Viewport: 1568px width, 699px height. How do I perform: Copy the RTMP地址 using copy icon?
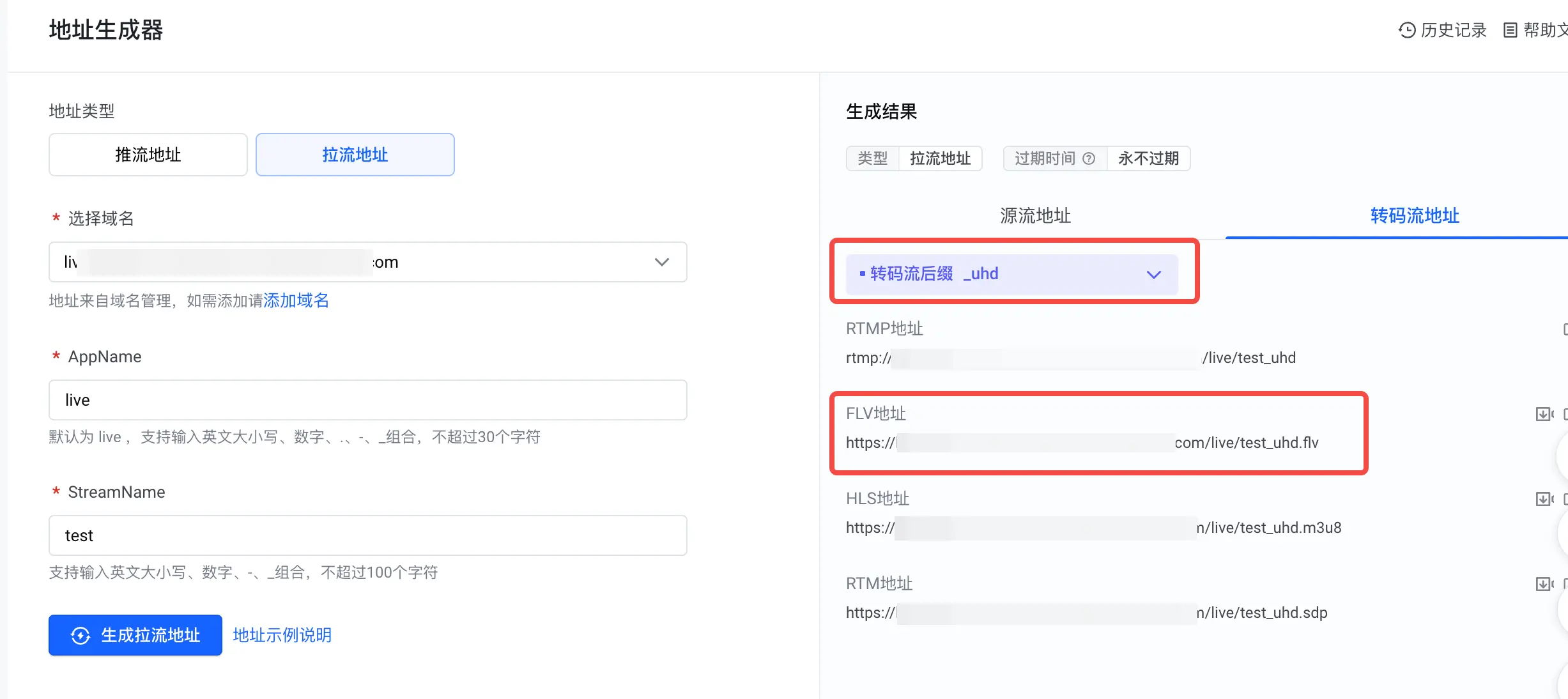1565,329
